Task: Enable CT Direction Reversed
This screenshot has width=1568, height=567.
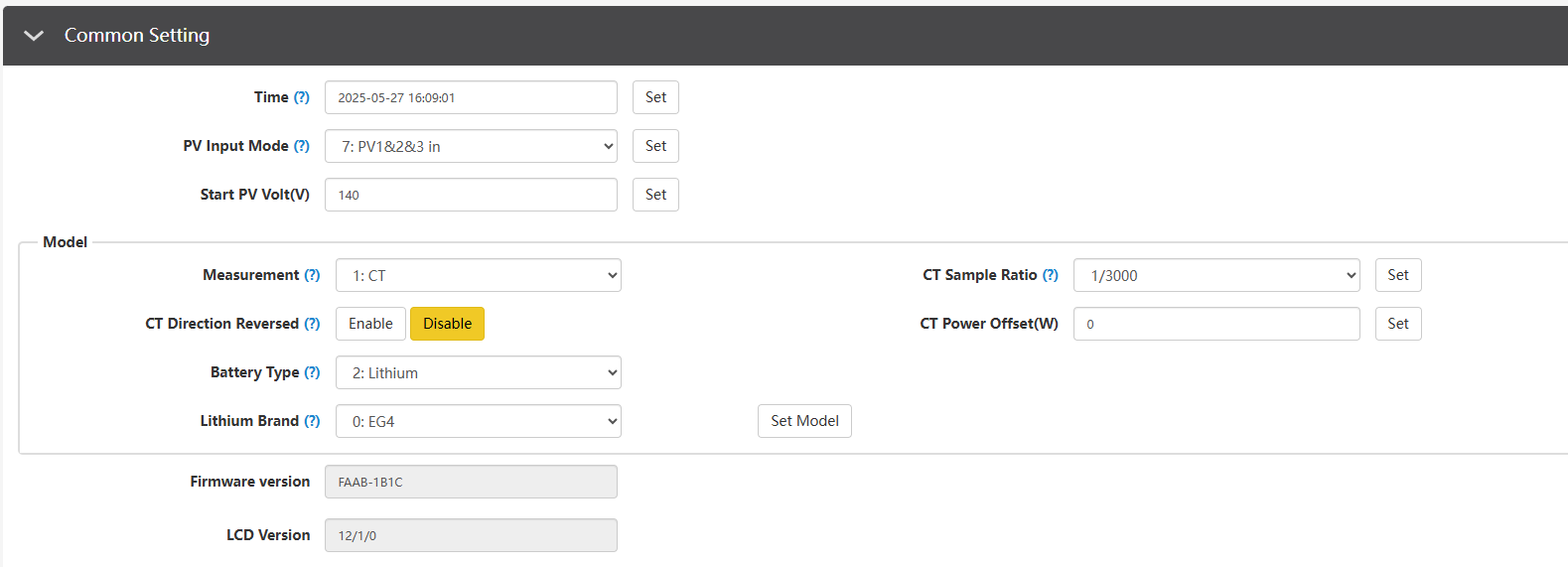Action: pyautogui.click(x=370, y=324)
